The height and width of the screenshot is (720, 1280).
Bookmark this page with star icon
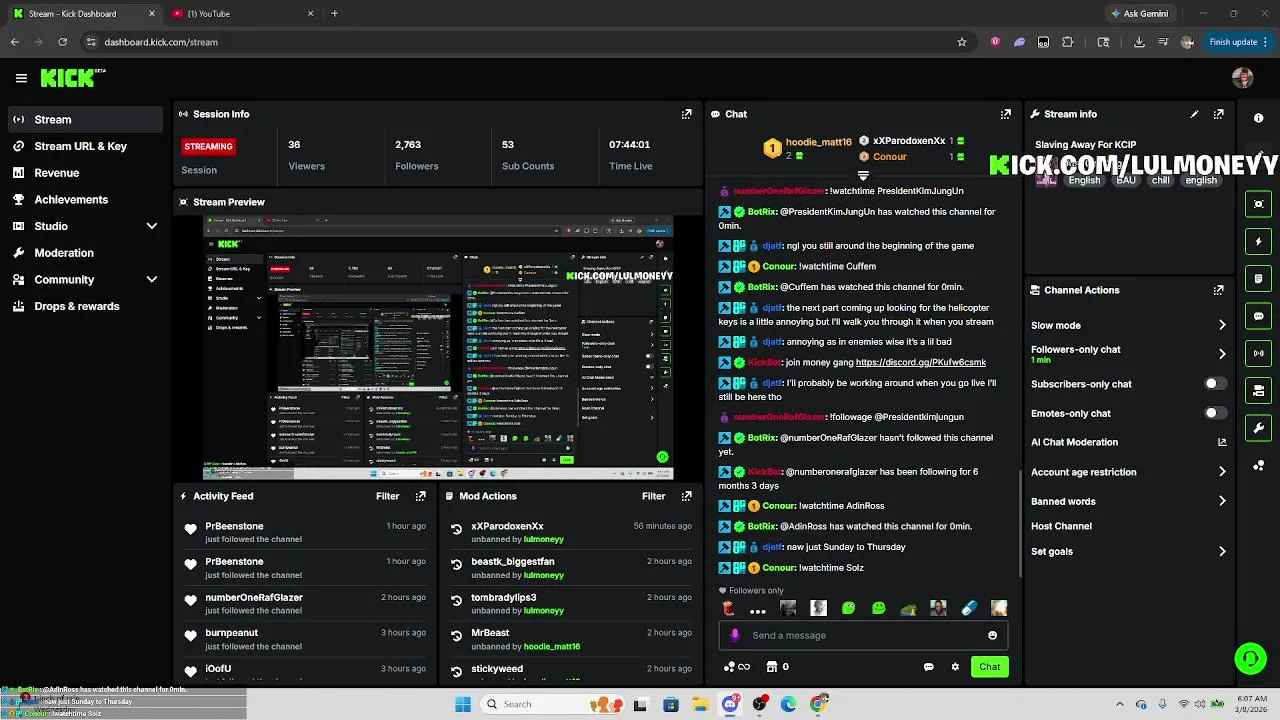pos(962,42)
